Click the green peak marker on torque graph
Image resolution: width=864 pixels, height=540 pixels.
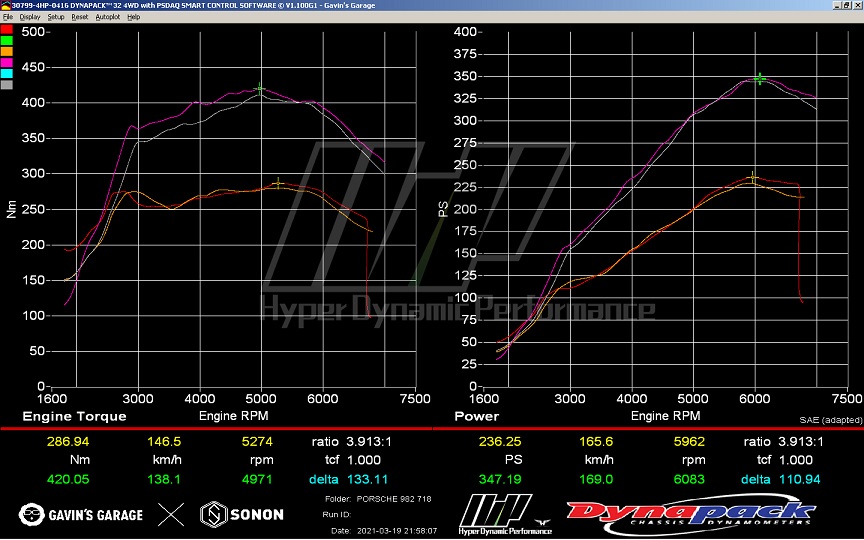click(260, 89)
